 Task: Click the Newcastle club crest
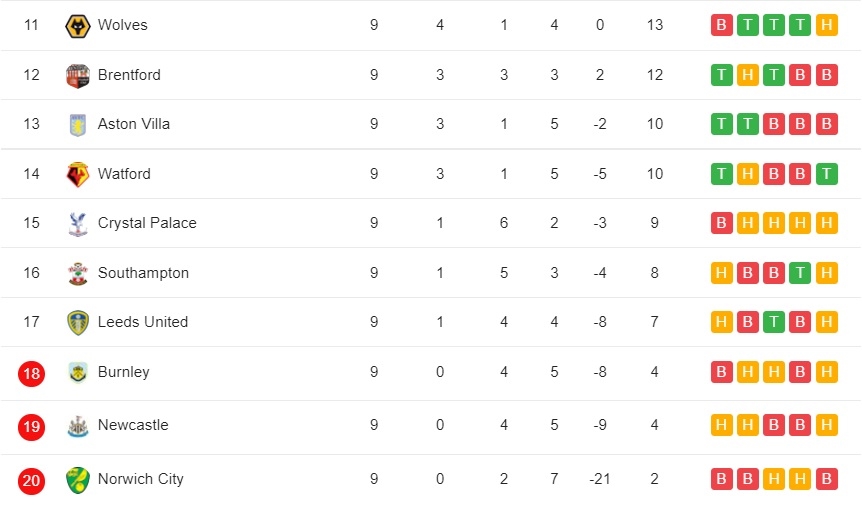[78, 426]
